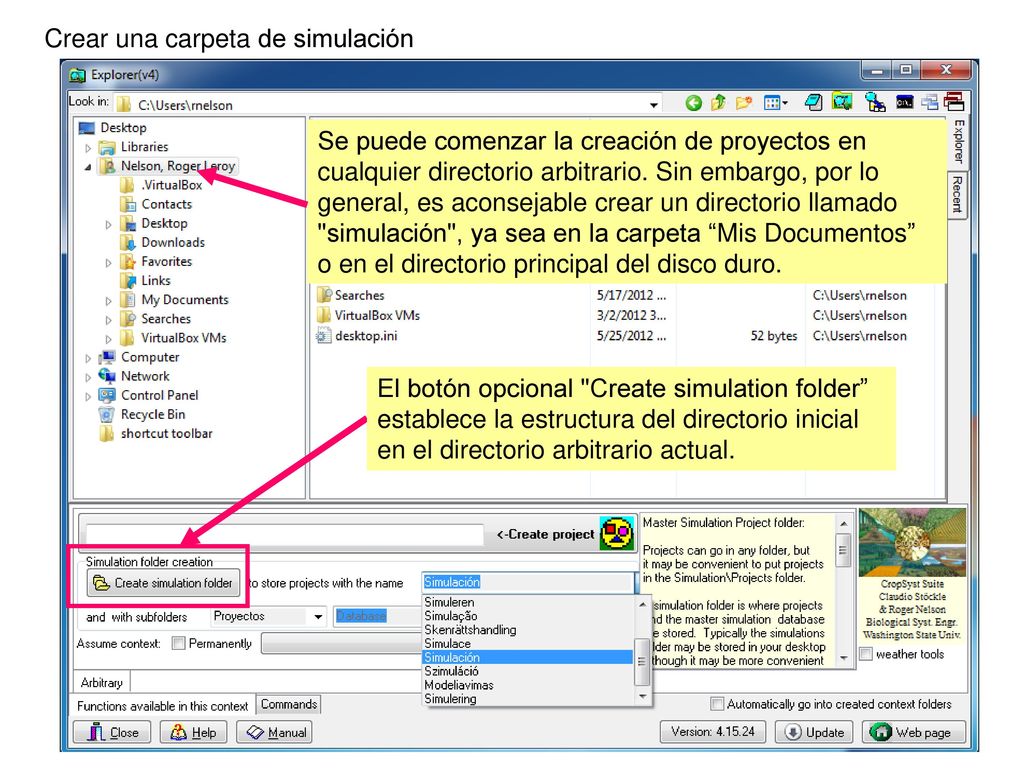This screenshot has height=768, width=1024.
Task: Open the Look in path dropdown
Action: click(654, 104)
